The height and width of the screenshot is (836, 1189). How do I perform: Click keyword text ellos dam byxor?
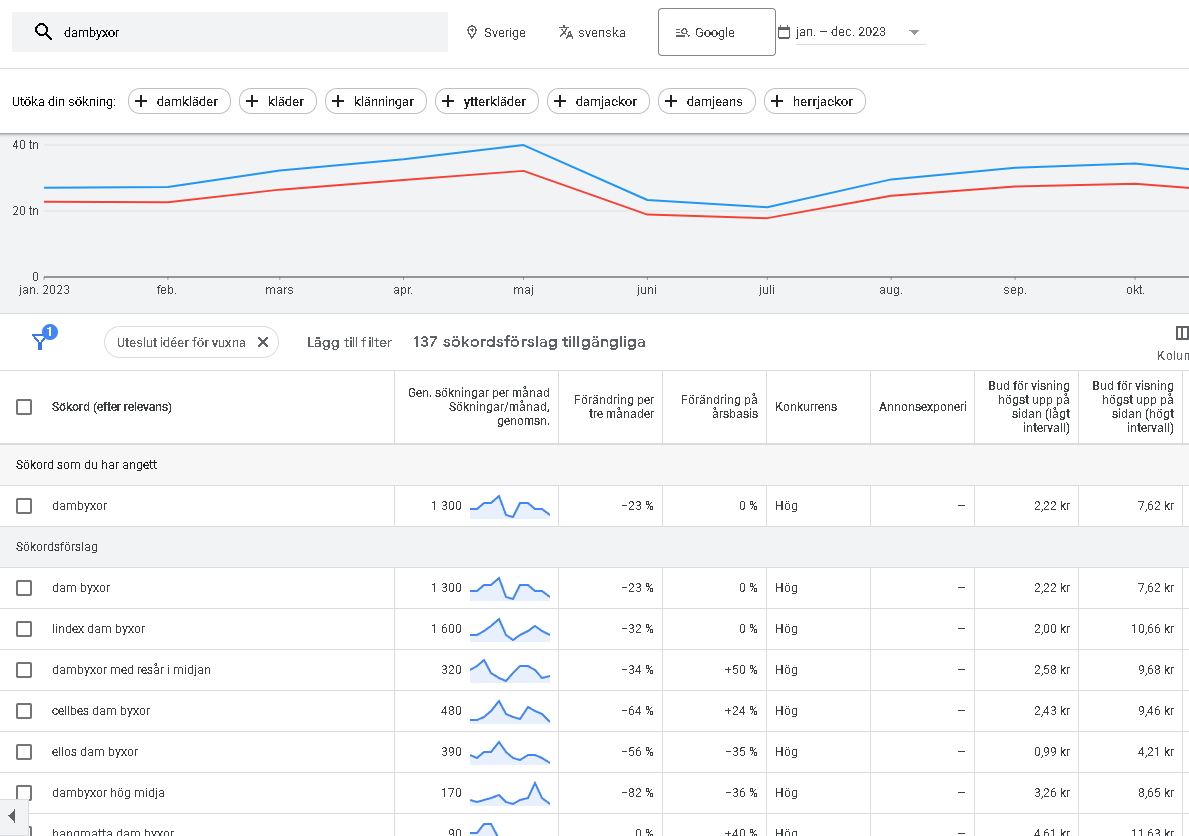[x=95, y=752]
